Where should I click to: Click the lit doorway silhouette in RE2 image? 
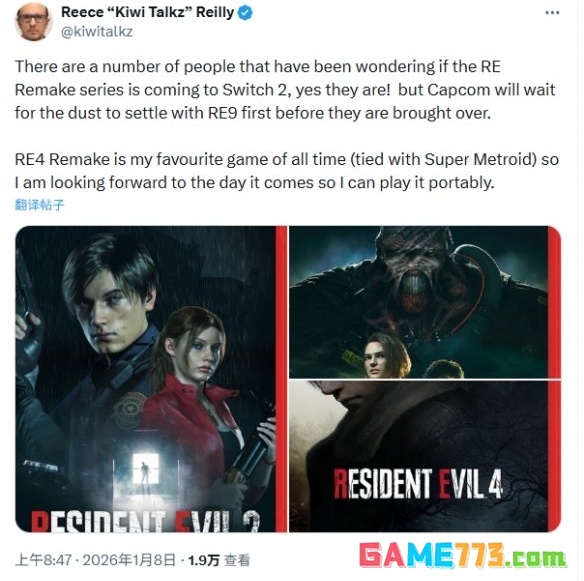pyautogui.click(x=145, y=471)
